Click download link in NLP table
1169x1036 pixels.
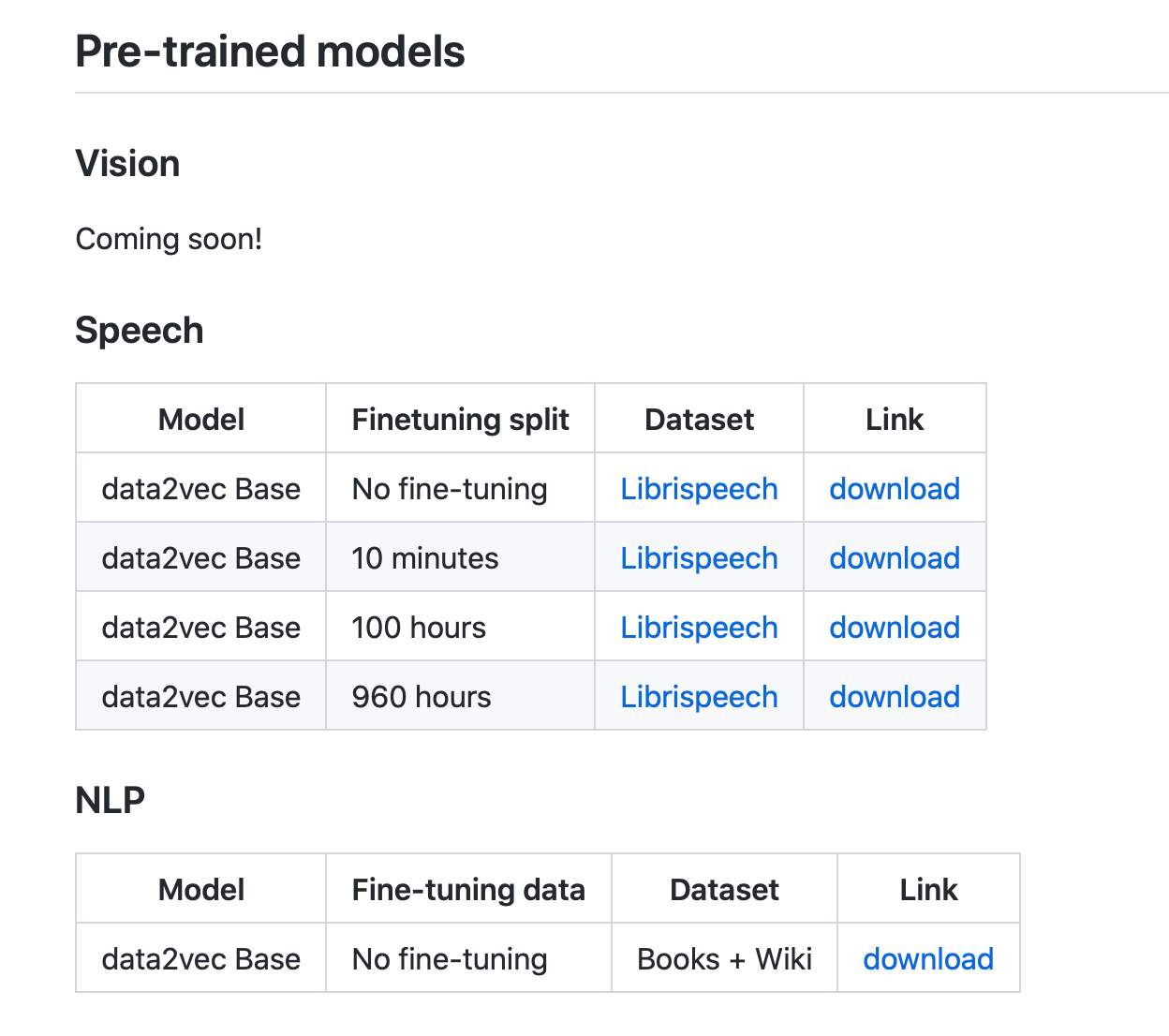click(x=928, y=959)
